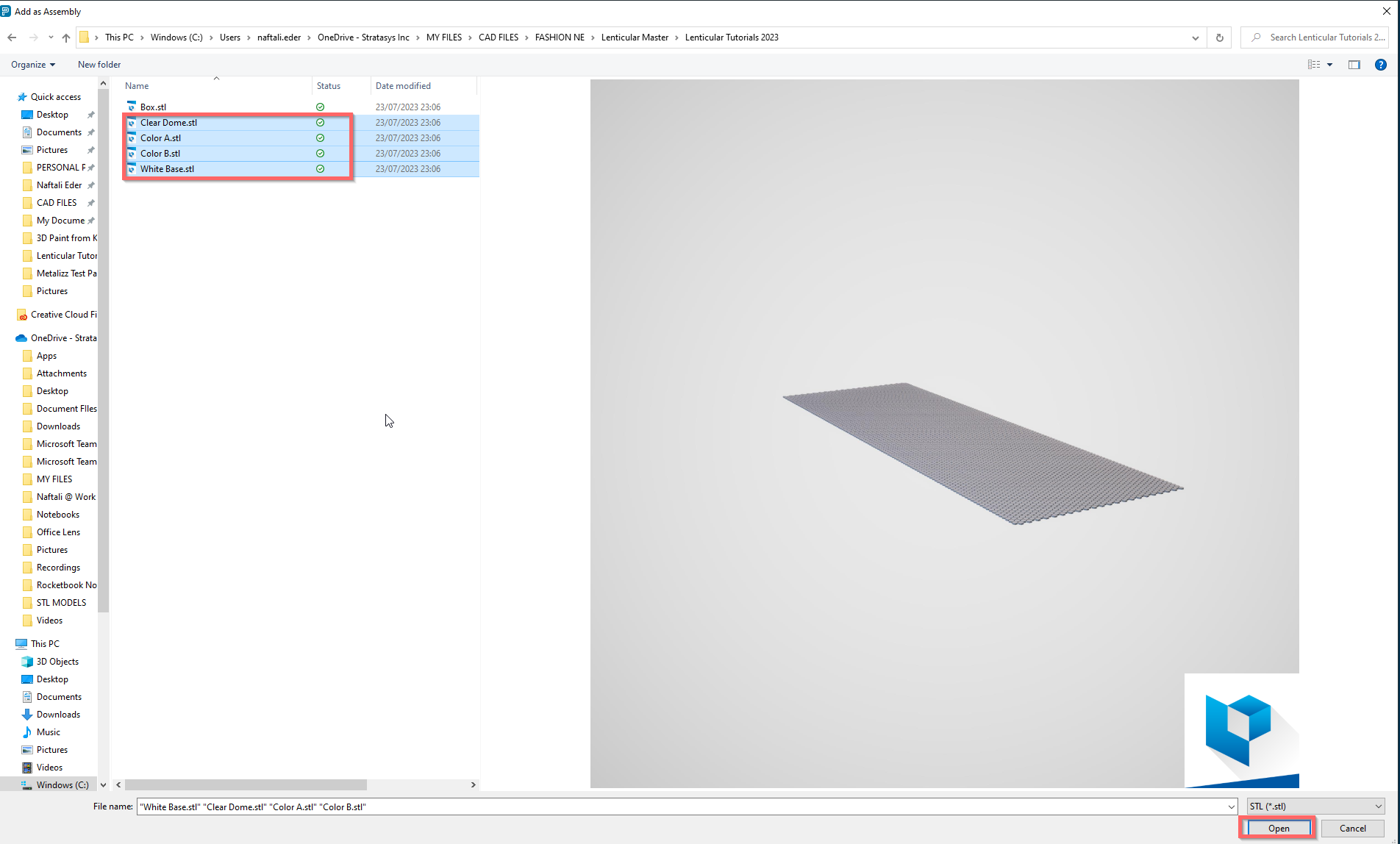Open OneDrive - Stratasys cloud icon in sidebar

[x=21, y=338]
